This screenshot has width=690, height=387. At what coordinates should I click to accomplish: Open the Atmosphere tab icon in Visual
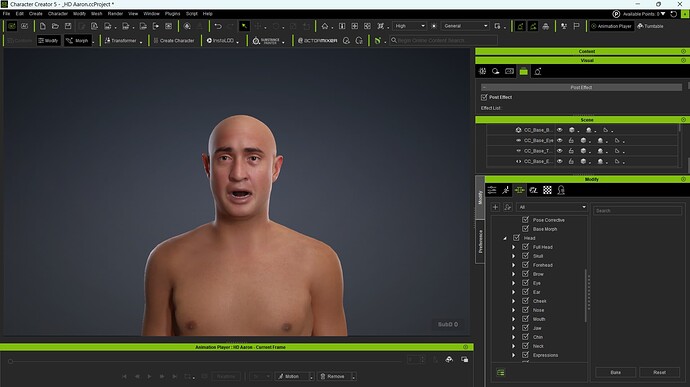495,71
